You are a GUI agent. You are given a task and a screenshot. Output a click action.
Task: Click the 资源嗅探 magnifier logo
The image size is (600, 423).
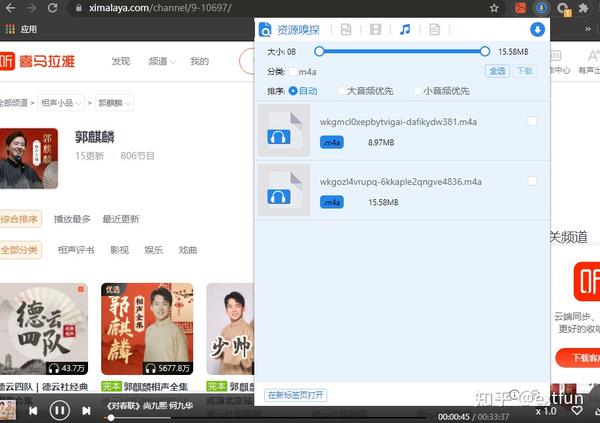[265, 29]
